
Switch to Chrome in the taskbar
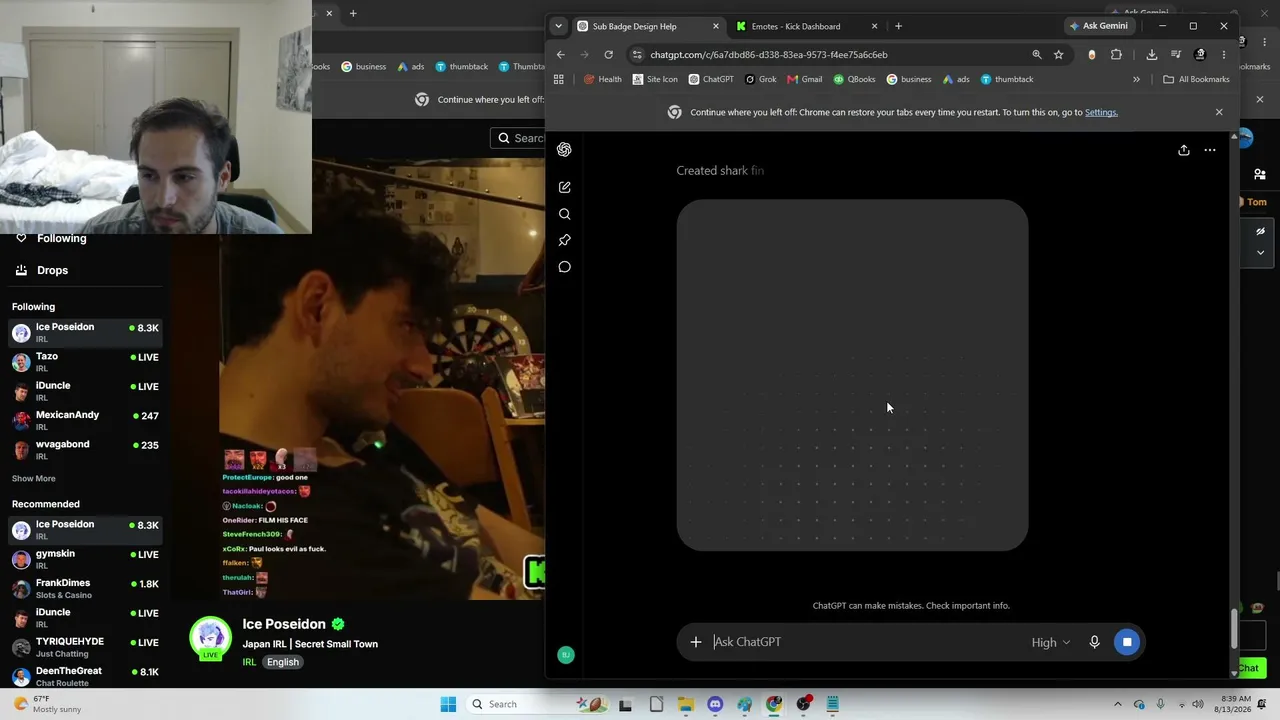tap(774, 704)
